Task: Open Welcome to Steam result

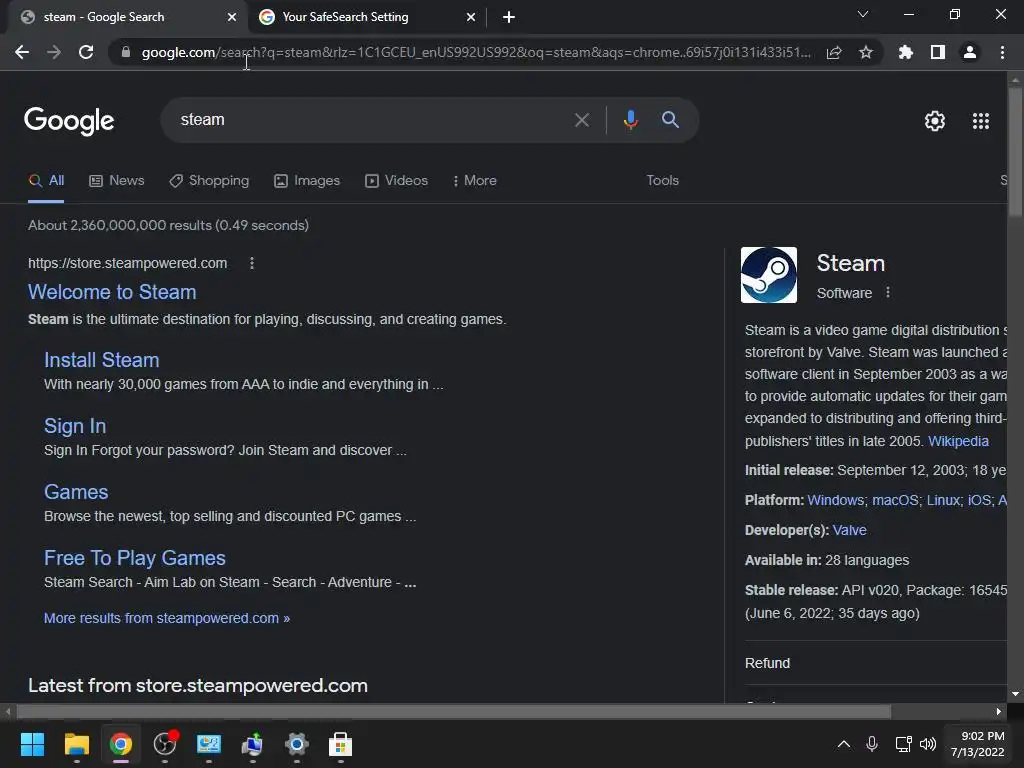Action: [112, 292]
